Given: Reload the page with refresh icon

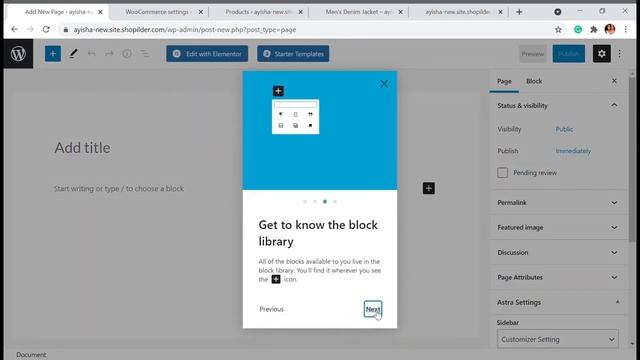Looking at the screenshot, I should click(46, 29).
